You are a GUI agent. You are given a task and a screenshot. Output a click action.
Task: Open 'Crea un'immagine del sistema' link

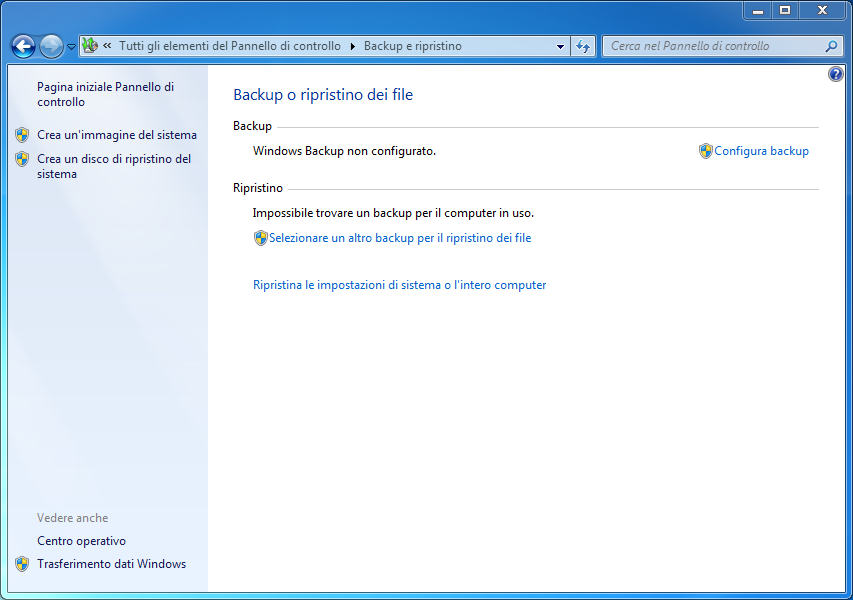coord(117,134)
